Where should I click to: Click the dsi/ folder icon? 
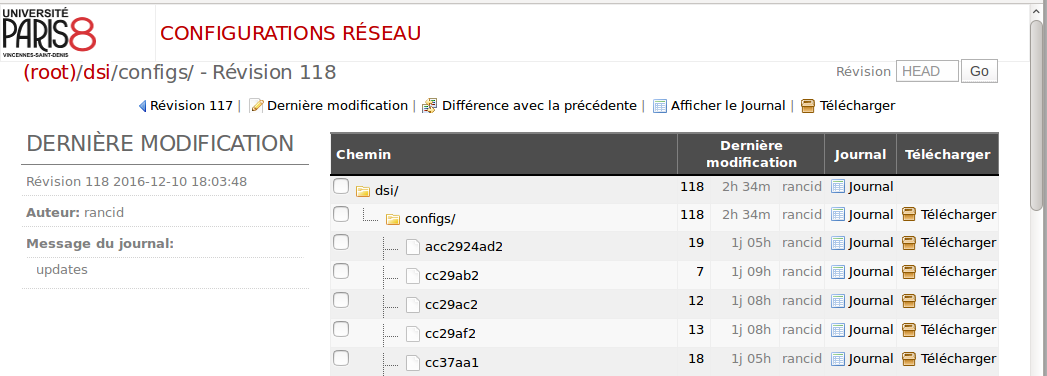click(363, 191)
